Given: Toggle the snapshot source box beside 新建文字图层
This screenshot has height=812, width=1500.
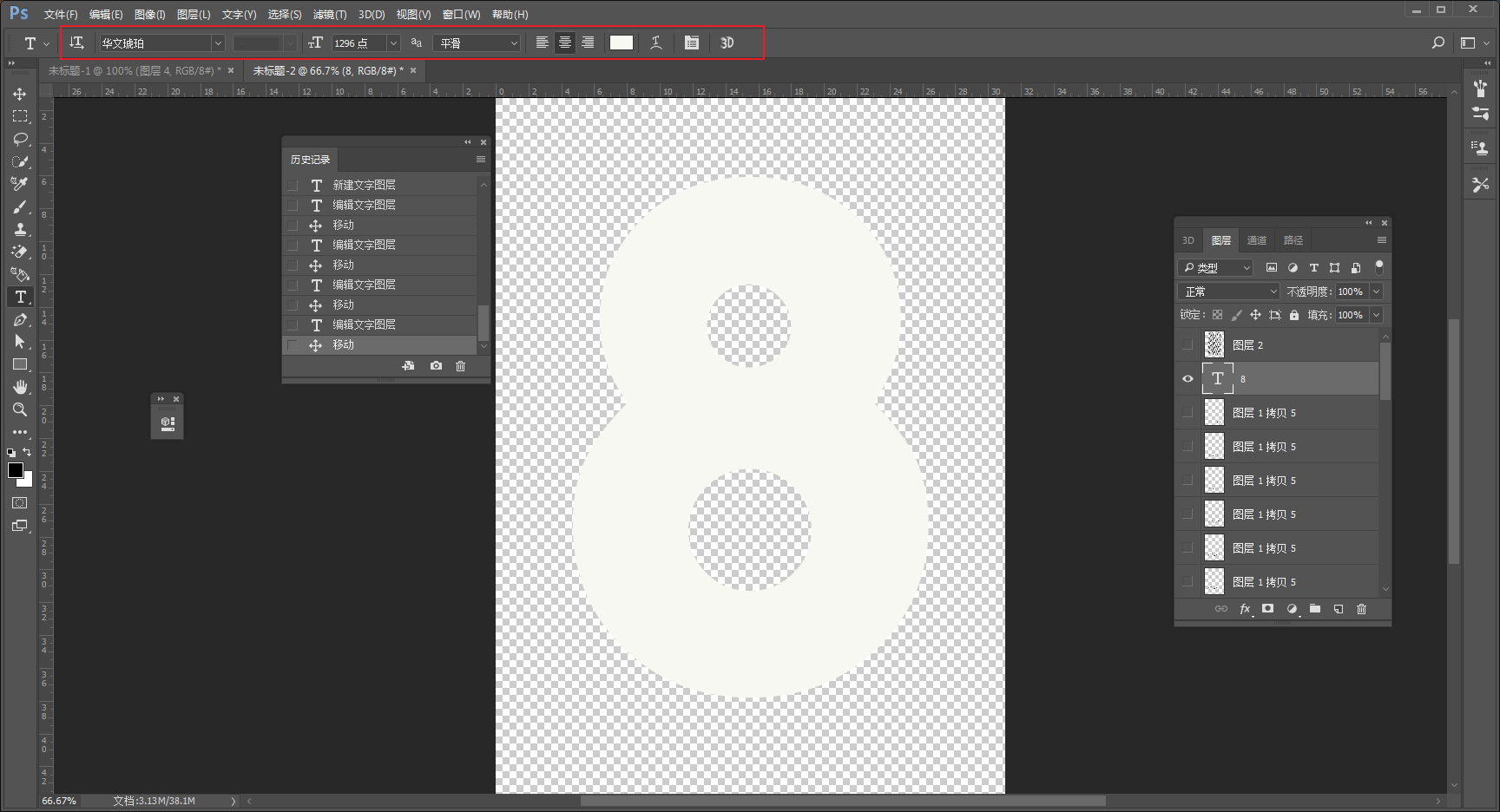Looking at the screenshot, I should 293,185.
